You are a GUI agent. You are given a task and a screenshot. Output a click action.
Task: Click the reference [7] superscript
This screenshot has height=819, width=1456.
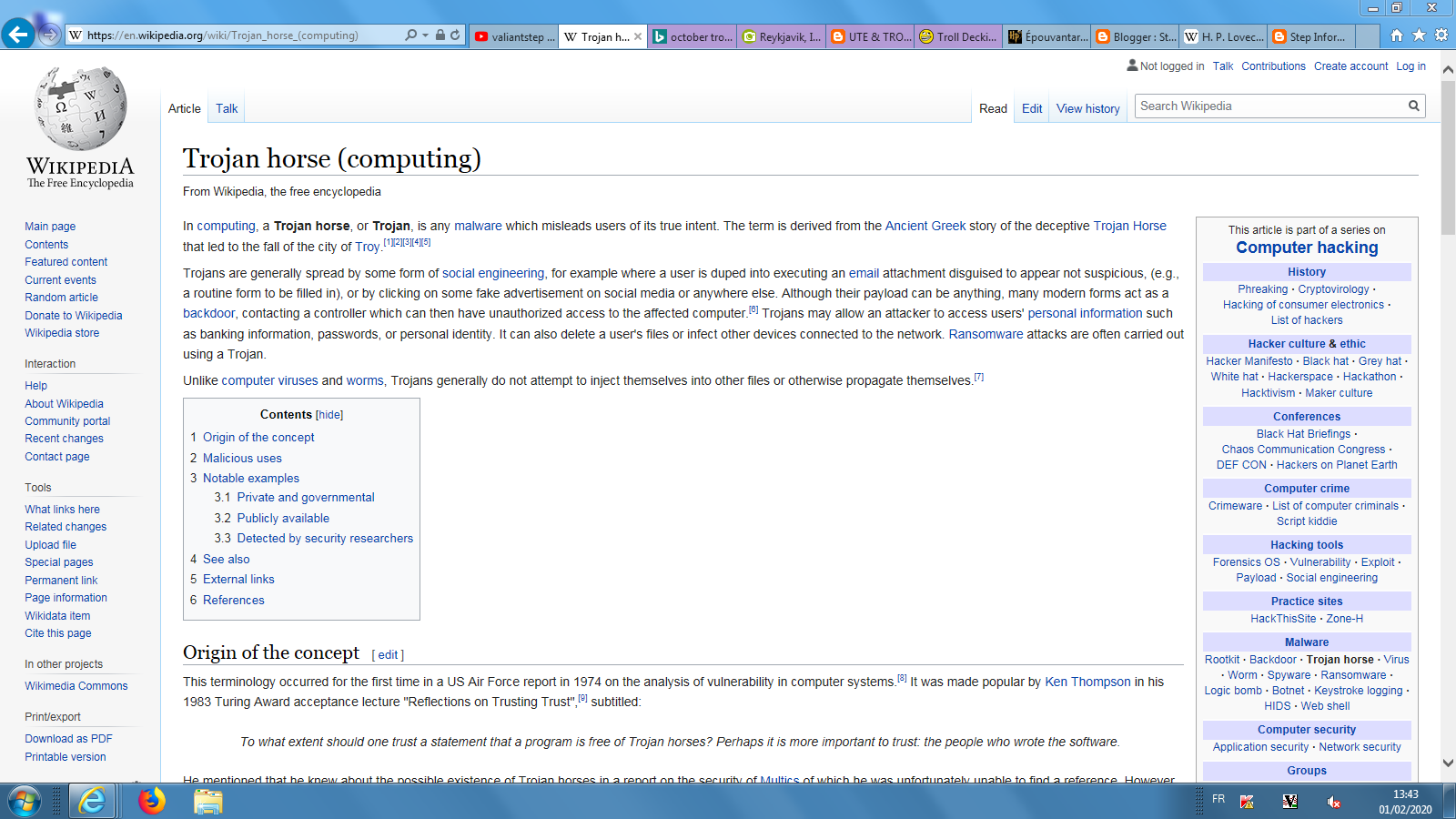click(x=979, y=377)
